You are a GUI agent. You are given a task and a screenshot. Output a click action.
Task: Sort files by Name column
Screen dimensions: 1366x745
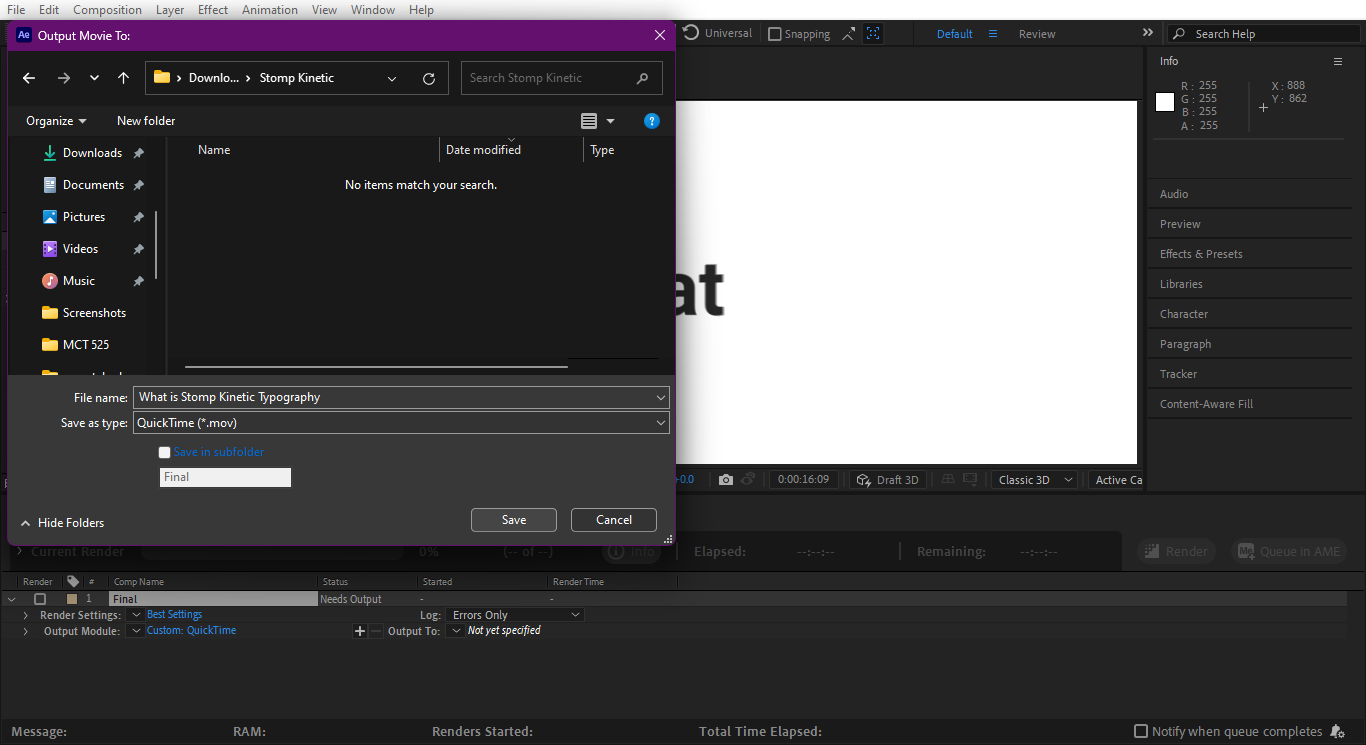(x=214, y=150)
